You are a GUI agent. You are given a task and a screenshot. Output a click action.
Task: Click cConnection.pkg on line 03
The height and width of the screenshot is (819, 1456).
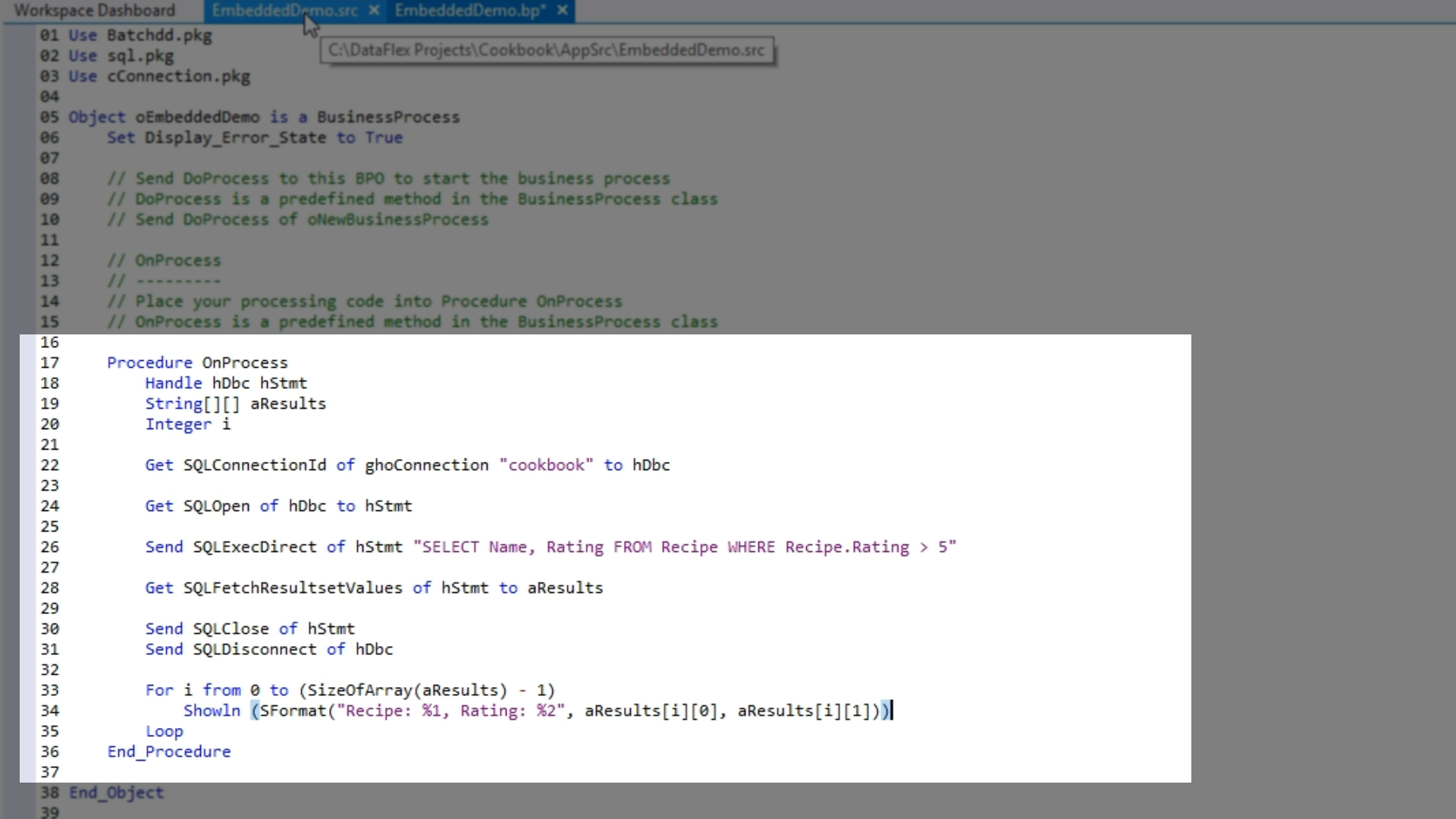pos(178,76)
